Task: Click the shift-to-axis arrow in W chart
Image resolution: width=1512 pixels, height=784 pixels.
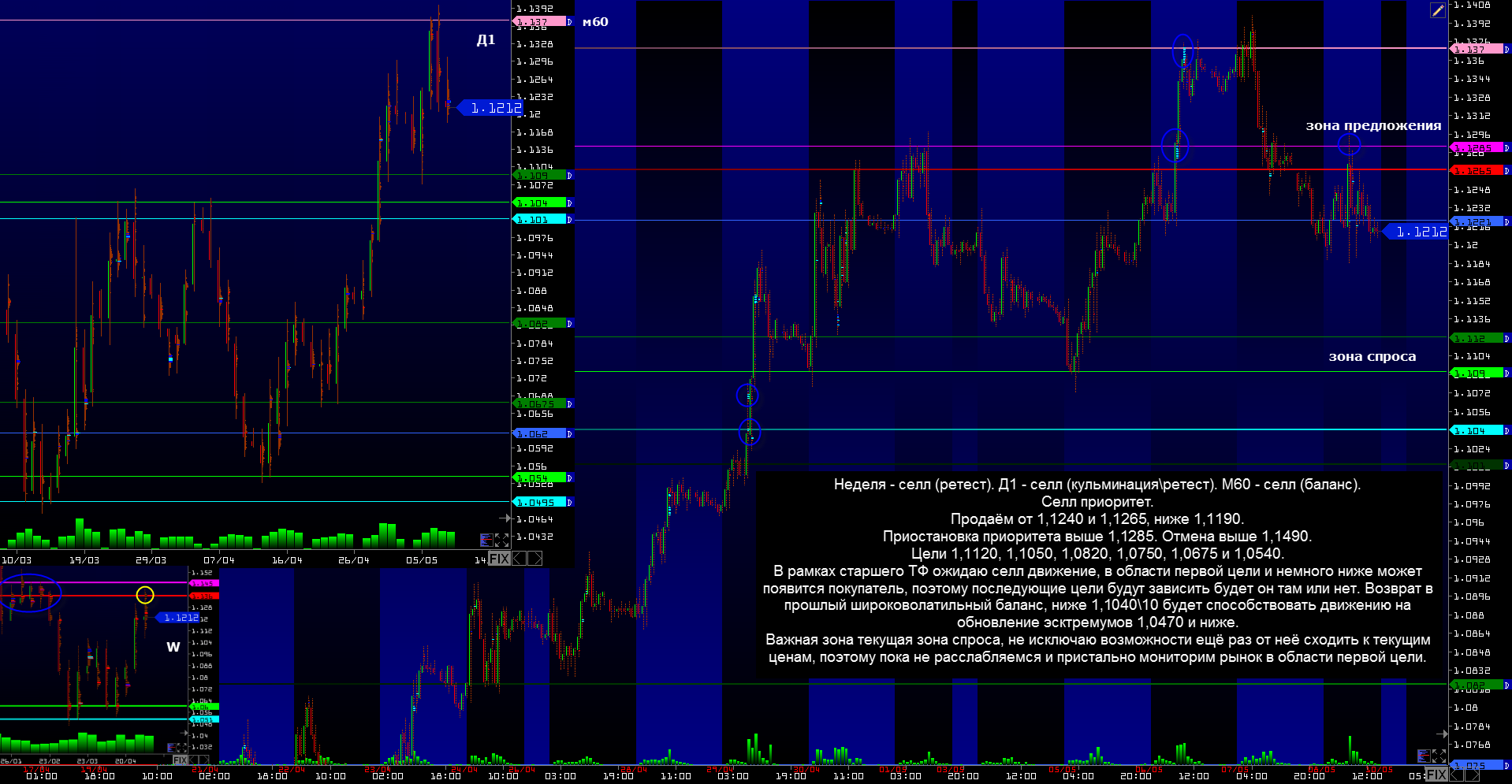Action: 182,731
